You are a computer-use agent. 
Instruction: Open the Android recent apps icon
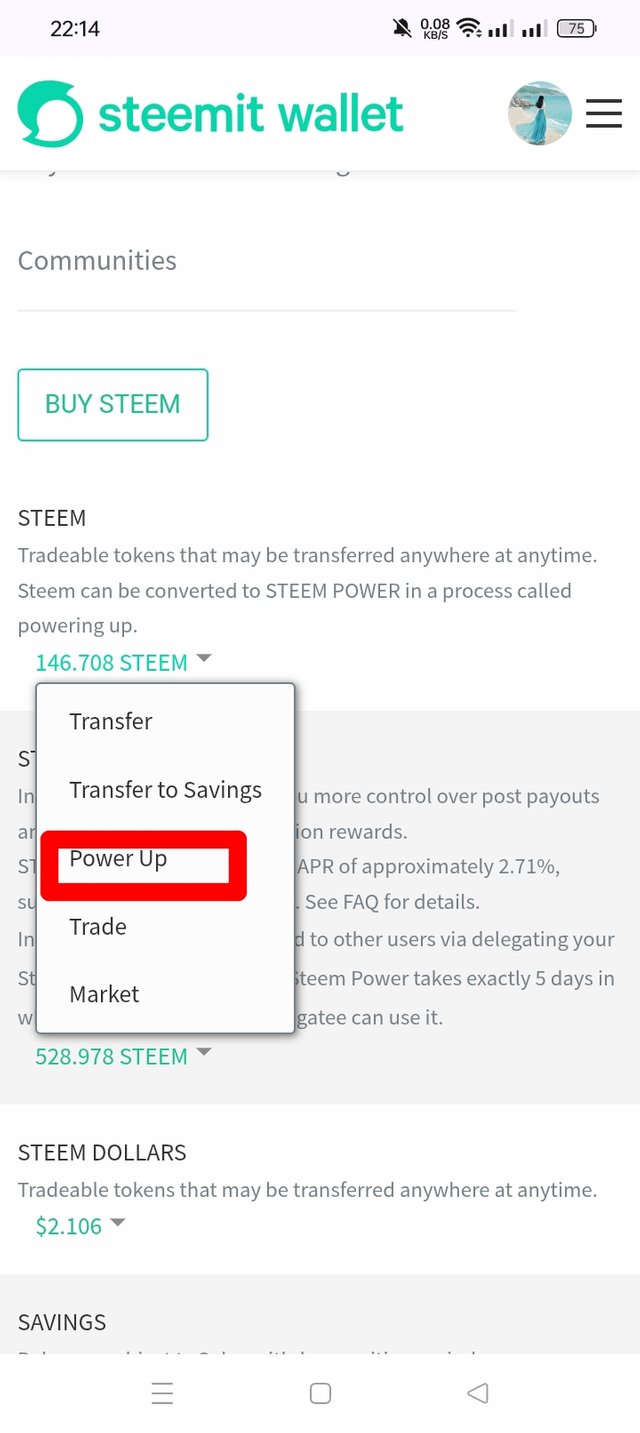(162, 1393)
